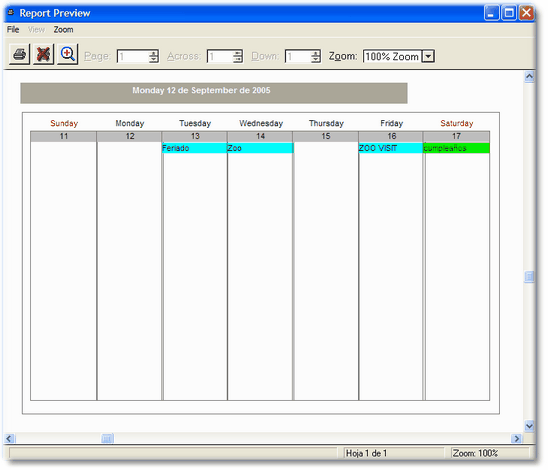The image size is (548, 470).
Task: Click the horizontal scrollbar thumb
Action: [x=107, y=438]
